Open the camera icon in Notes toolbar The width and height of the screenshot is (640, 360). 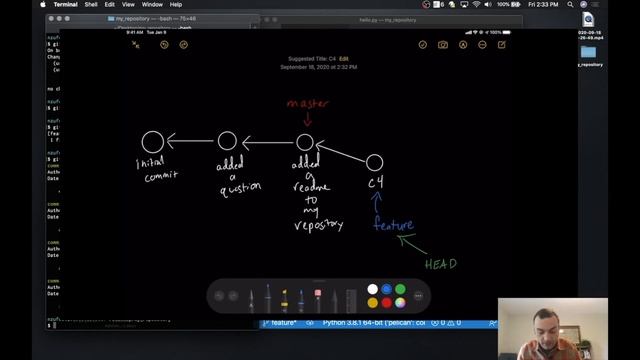click(443, 45)
